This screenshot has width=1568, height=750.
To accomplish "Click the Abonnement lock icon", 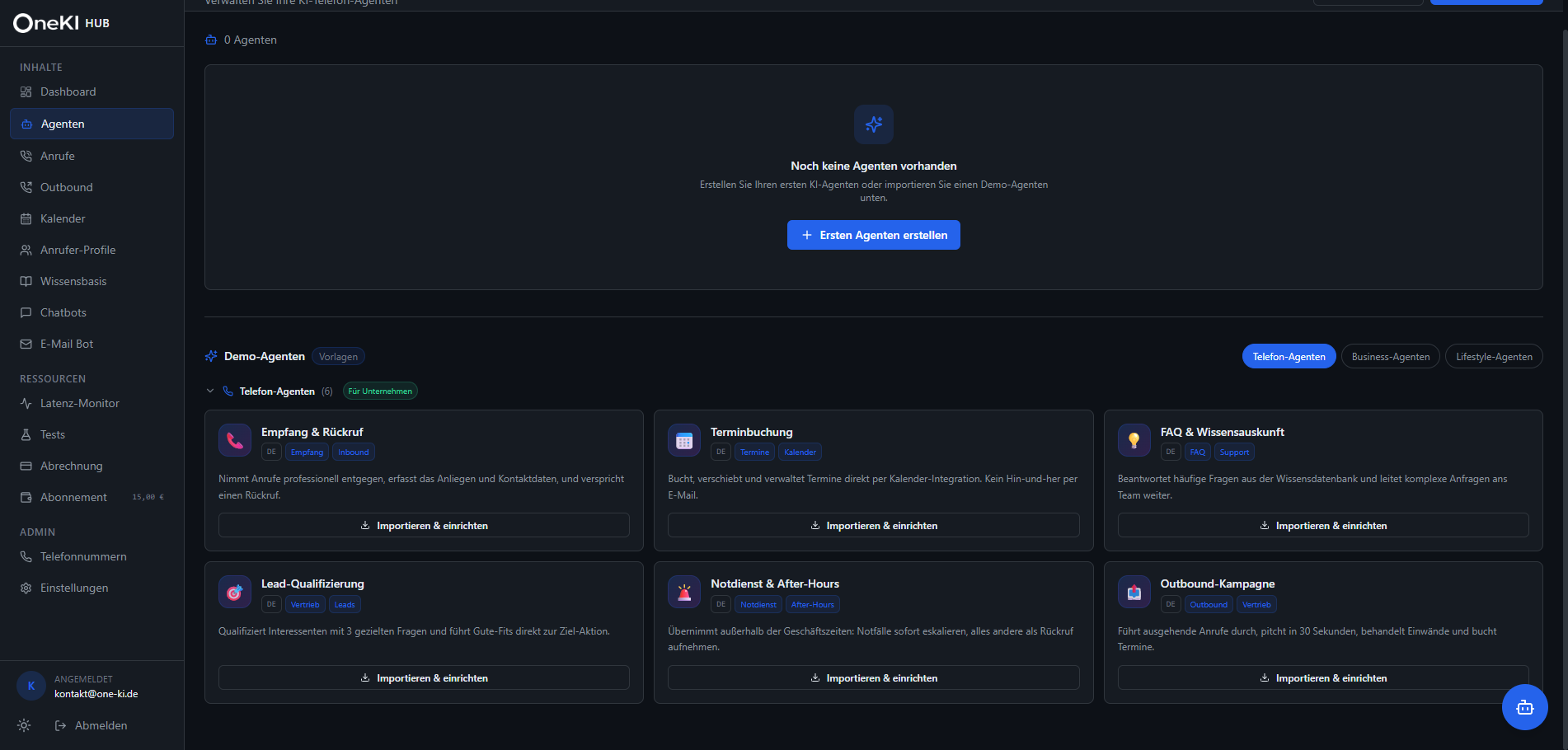I will point(26,497).
